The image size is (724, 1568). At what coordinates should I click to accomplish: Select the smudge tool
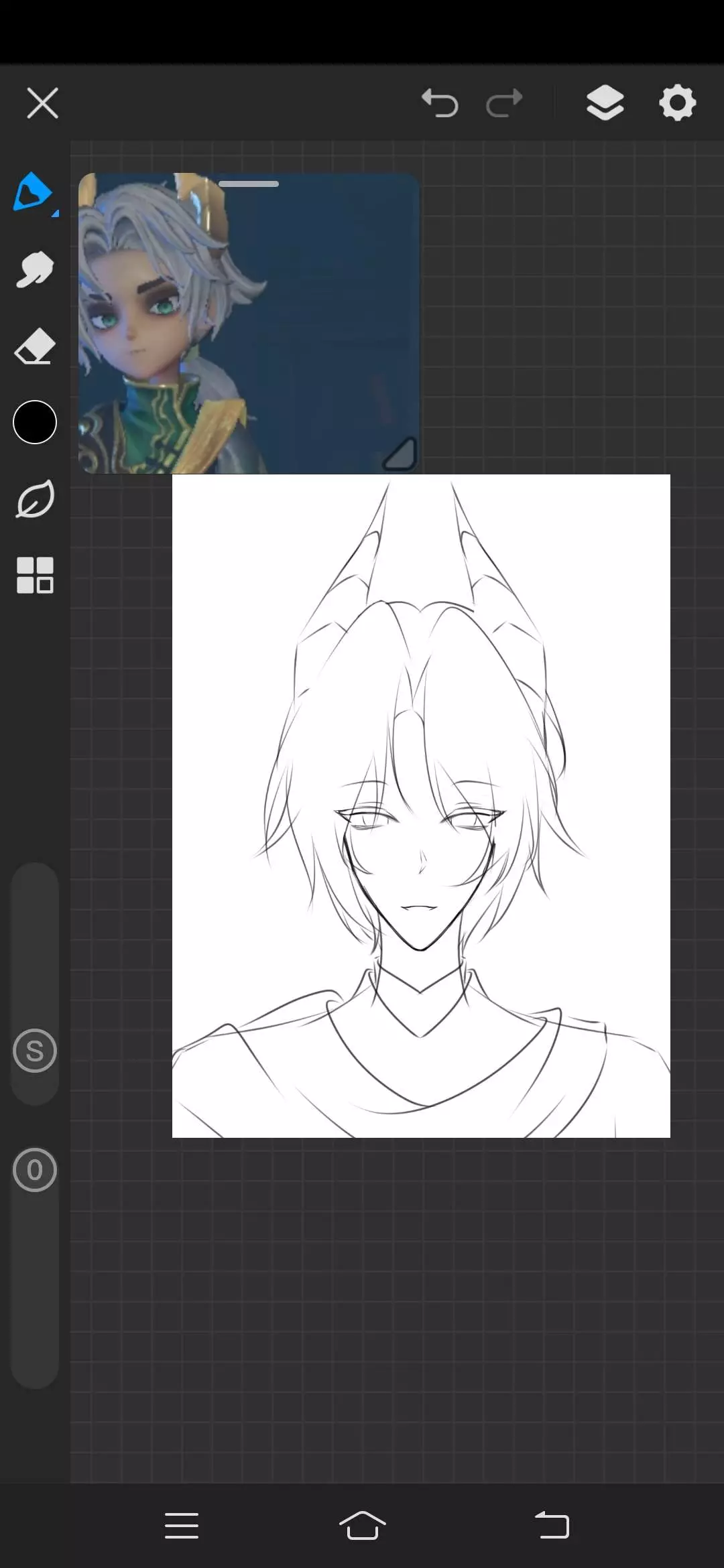coord(34,269)
